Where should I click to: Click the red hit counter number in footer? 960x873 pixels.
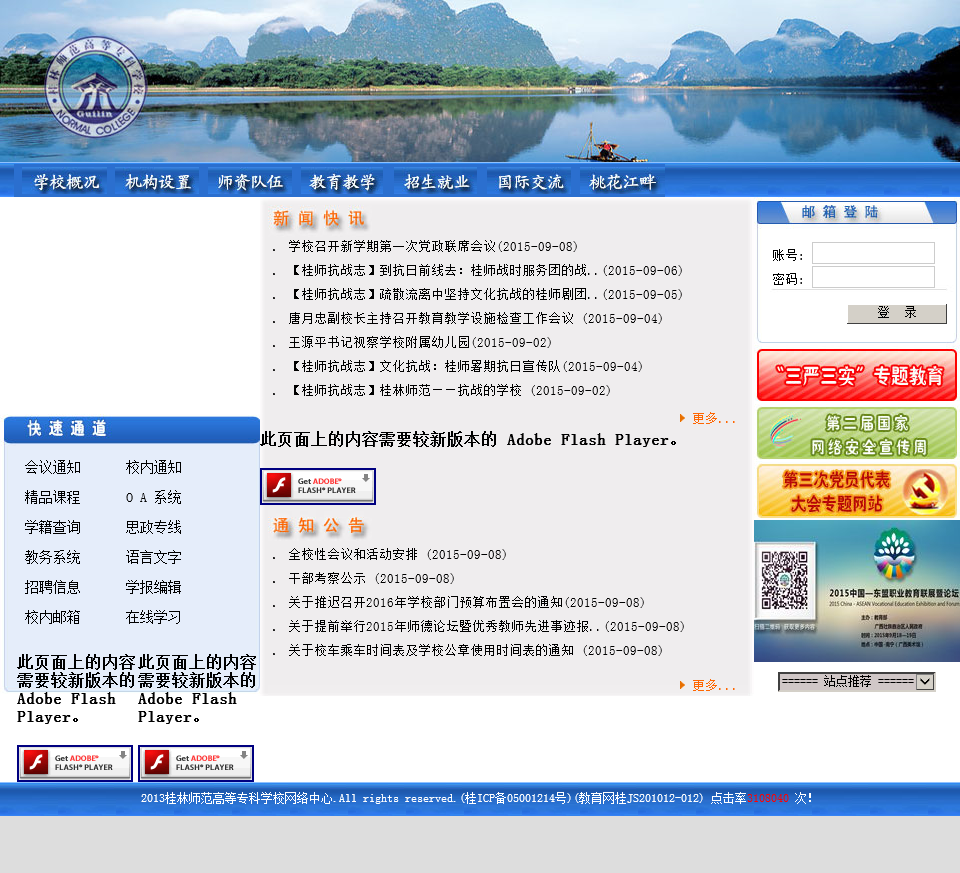[x=768, y=798]
